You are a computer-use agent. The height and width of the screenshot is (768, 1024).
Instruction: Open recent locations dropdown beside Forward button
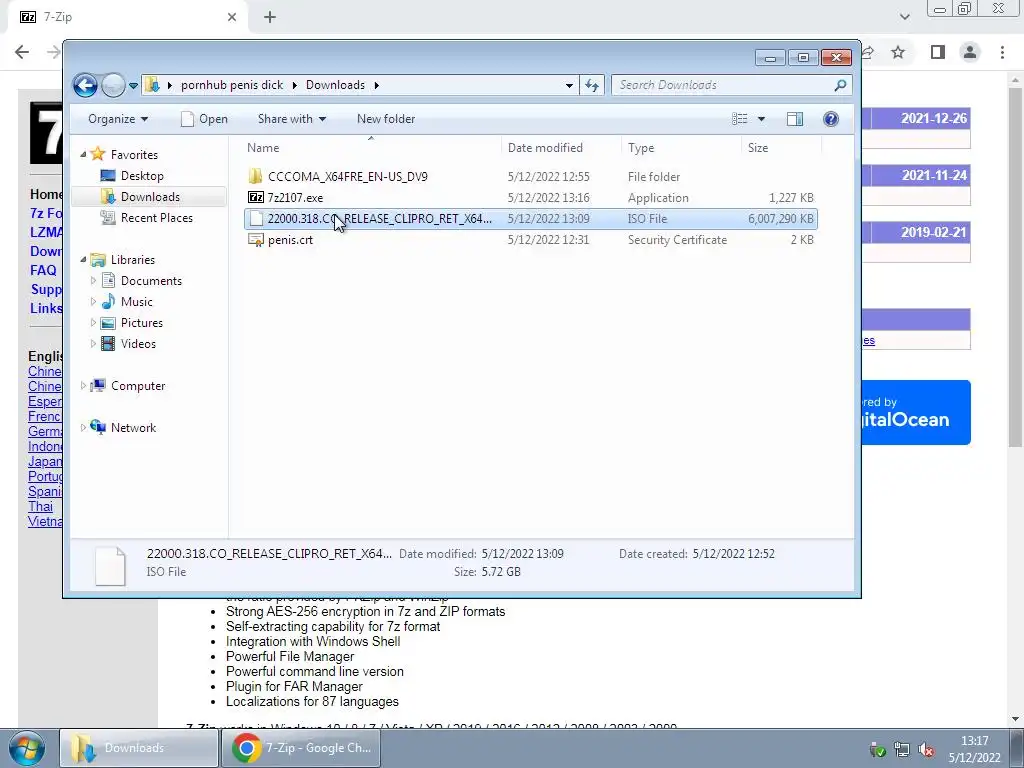click(133, 86)
